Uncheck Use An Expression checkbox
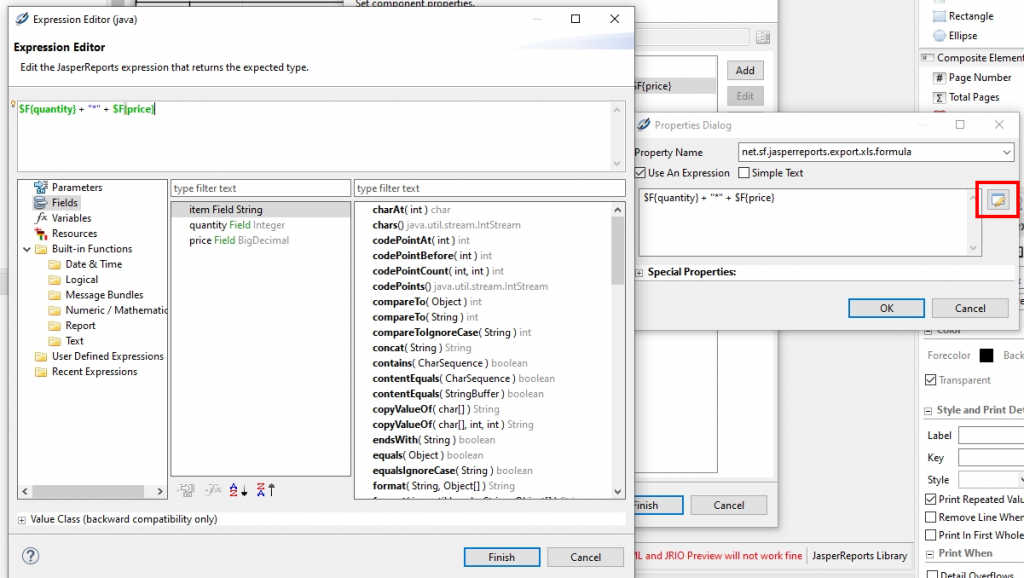This screenshot has width=1024, height=578. [640, 173]
